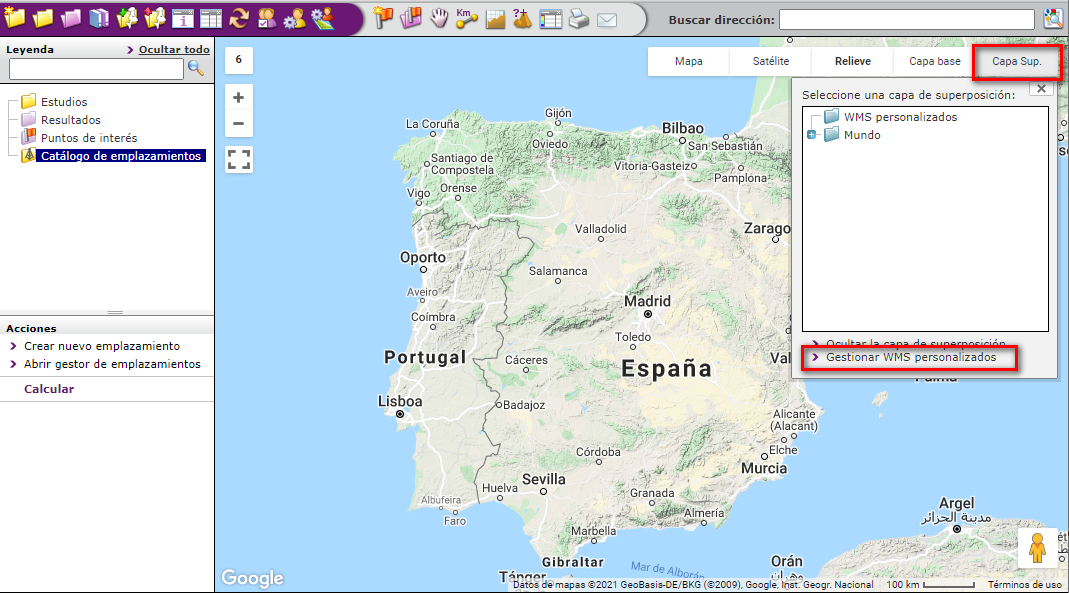Click the import folder with green arrow
This screenshot has height=593, width=1069.
(127, 18)
